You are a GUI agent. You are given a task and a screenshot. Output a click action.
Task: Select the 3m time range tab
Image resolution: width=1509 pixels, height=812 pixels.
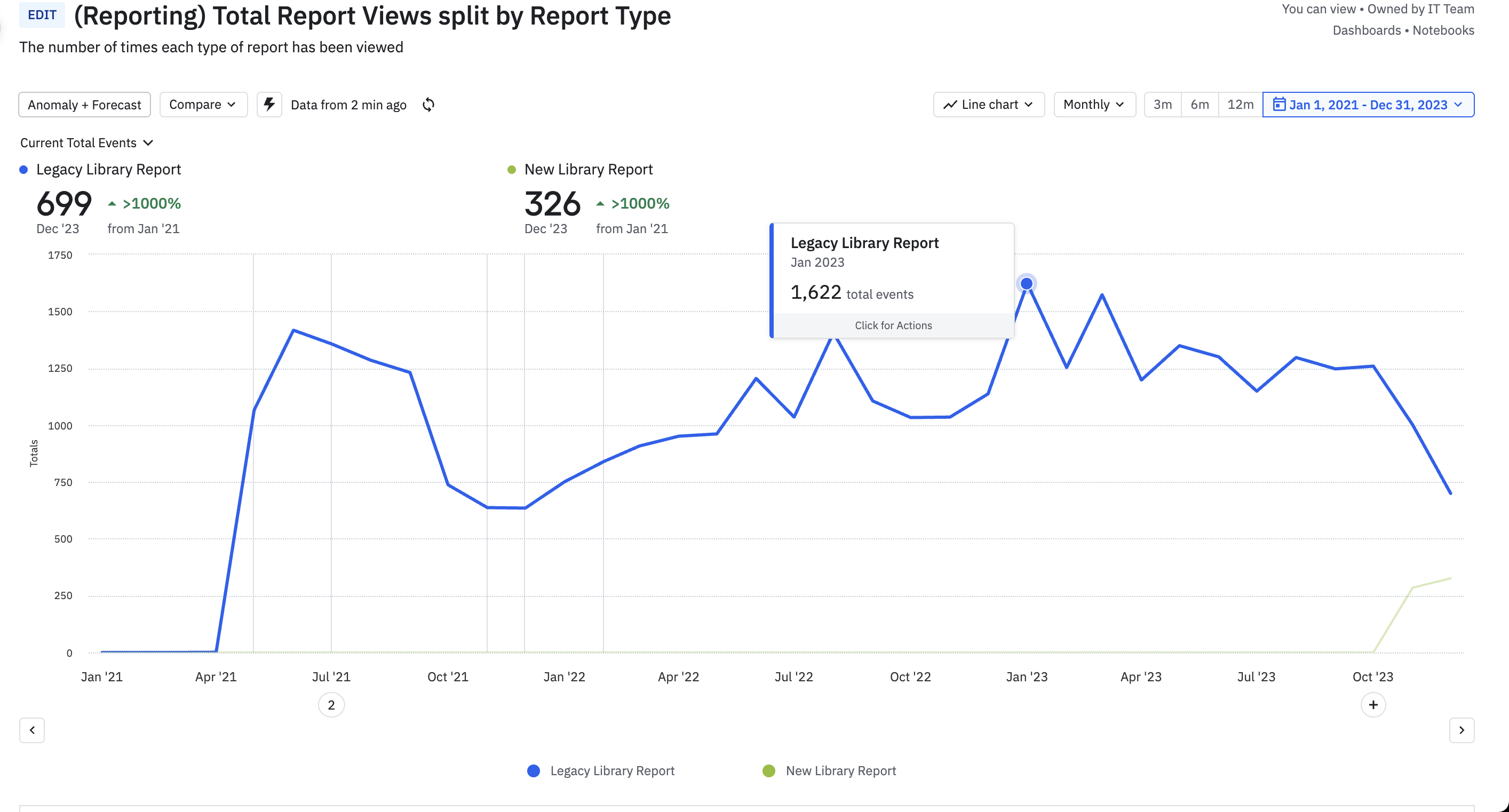click(1163, 104)
